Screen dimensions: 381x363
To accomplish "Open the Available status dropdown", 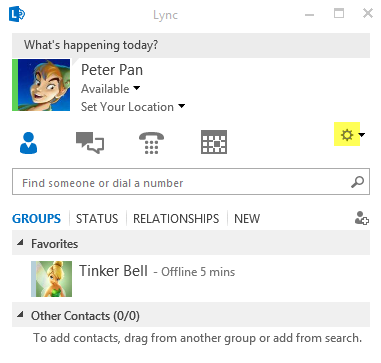I will pyautogui.click(x=111, y=89).
